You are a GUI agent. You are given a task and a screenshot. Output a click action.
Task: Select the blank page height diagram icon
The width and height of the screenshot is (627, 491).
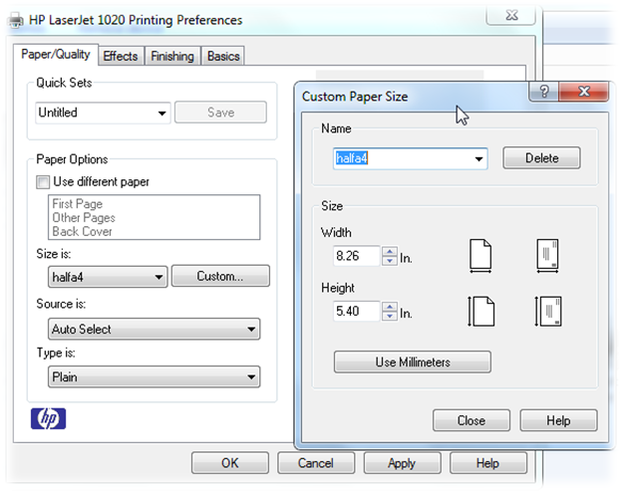pos(481,311)
